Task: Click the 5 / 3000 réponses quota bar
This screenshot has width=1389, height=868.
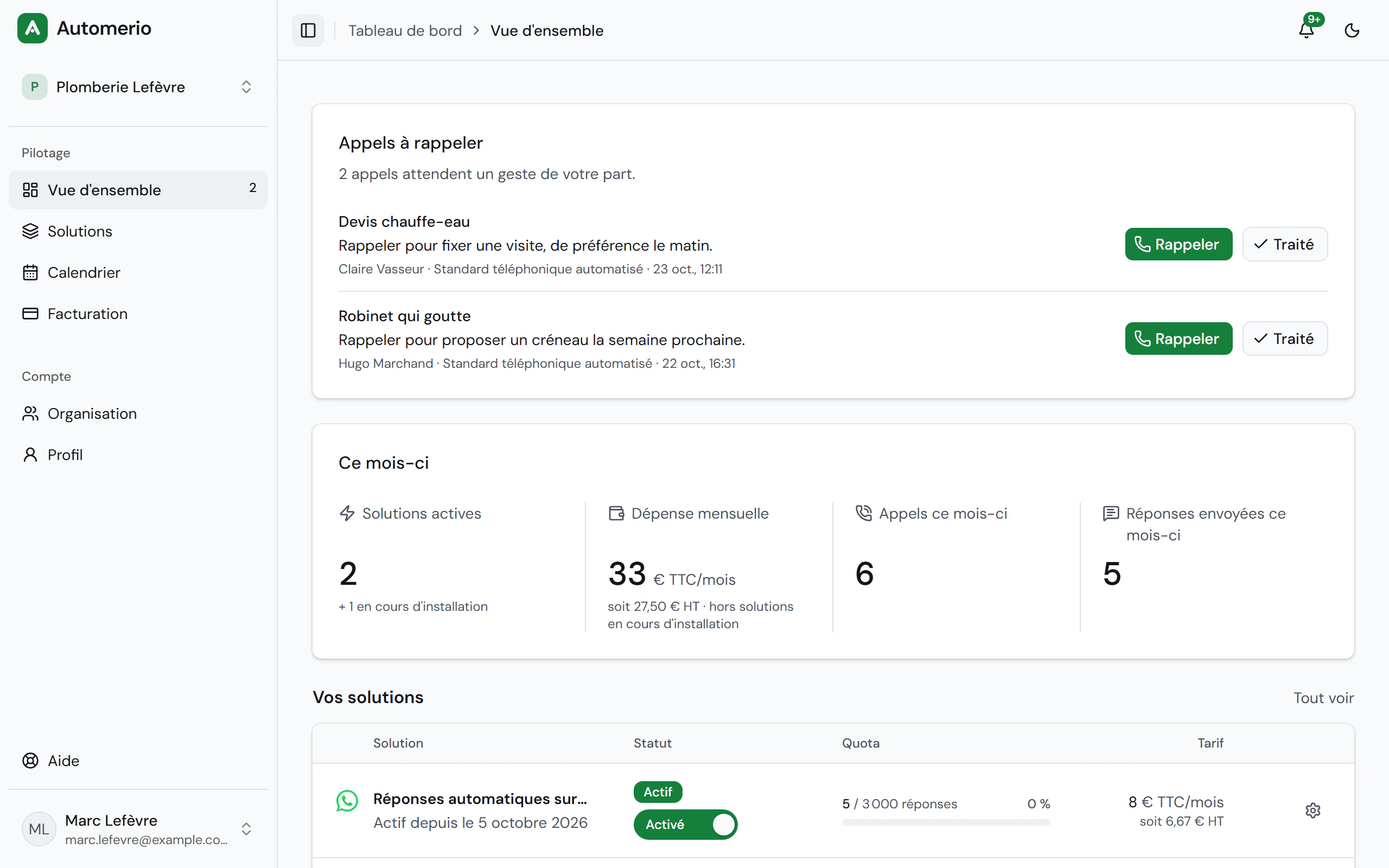Action: coord(946,822)
